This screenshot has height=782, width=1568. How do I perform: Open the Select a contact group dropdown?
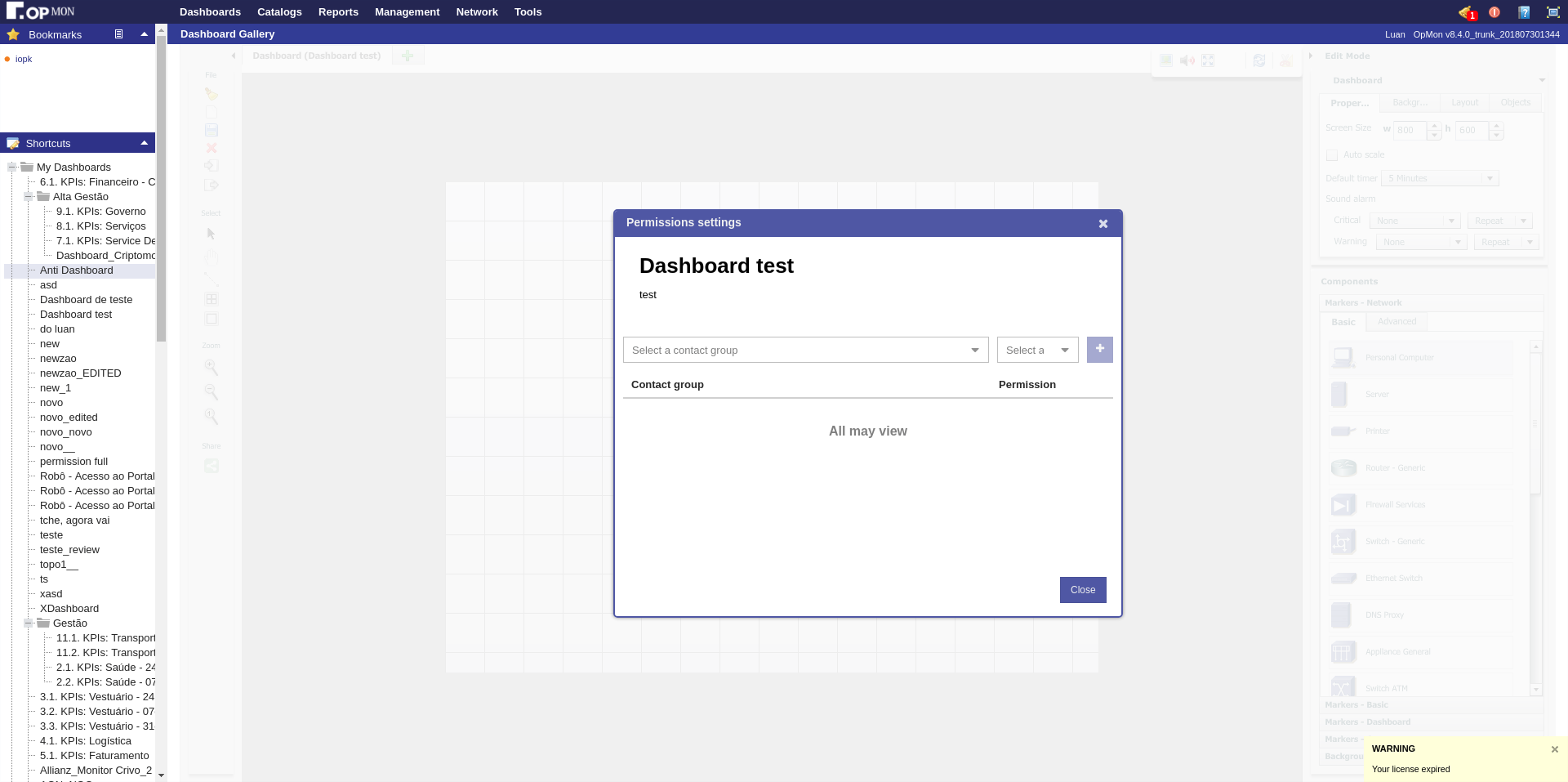coord(805,350)
